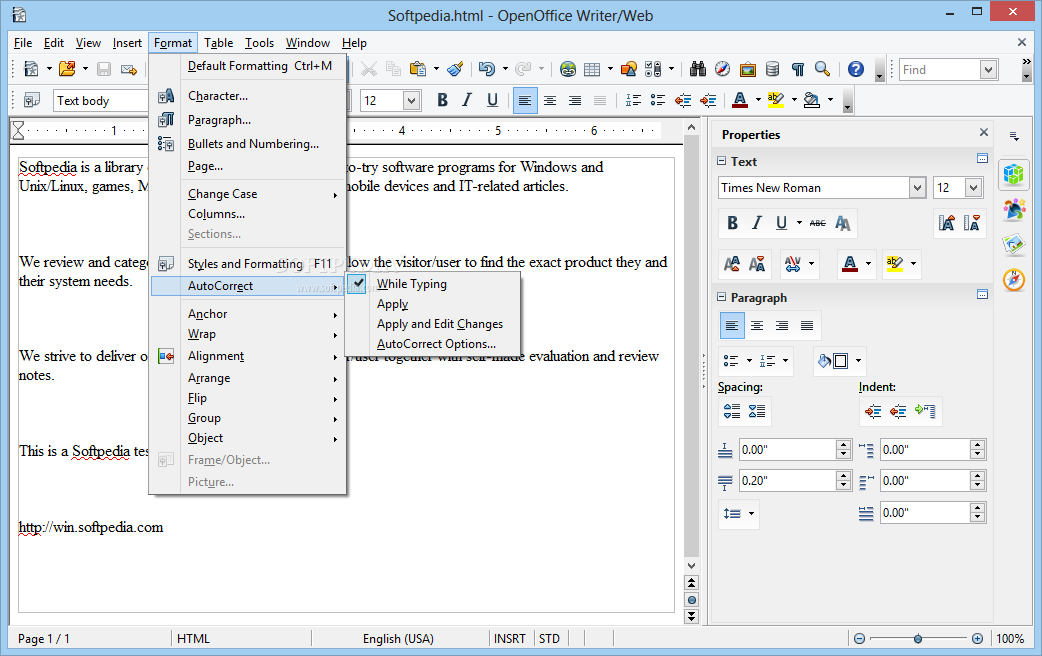1042x656 pixels.
Task: Click the INSRT insert mode status bar field
Action: (x=510, y=639)
